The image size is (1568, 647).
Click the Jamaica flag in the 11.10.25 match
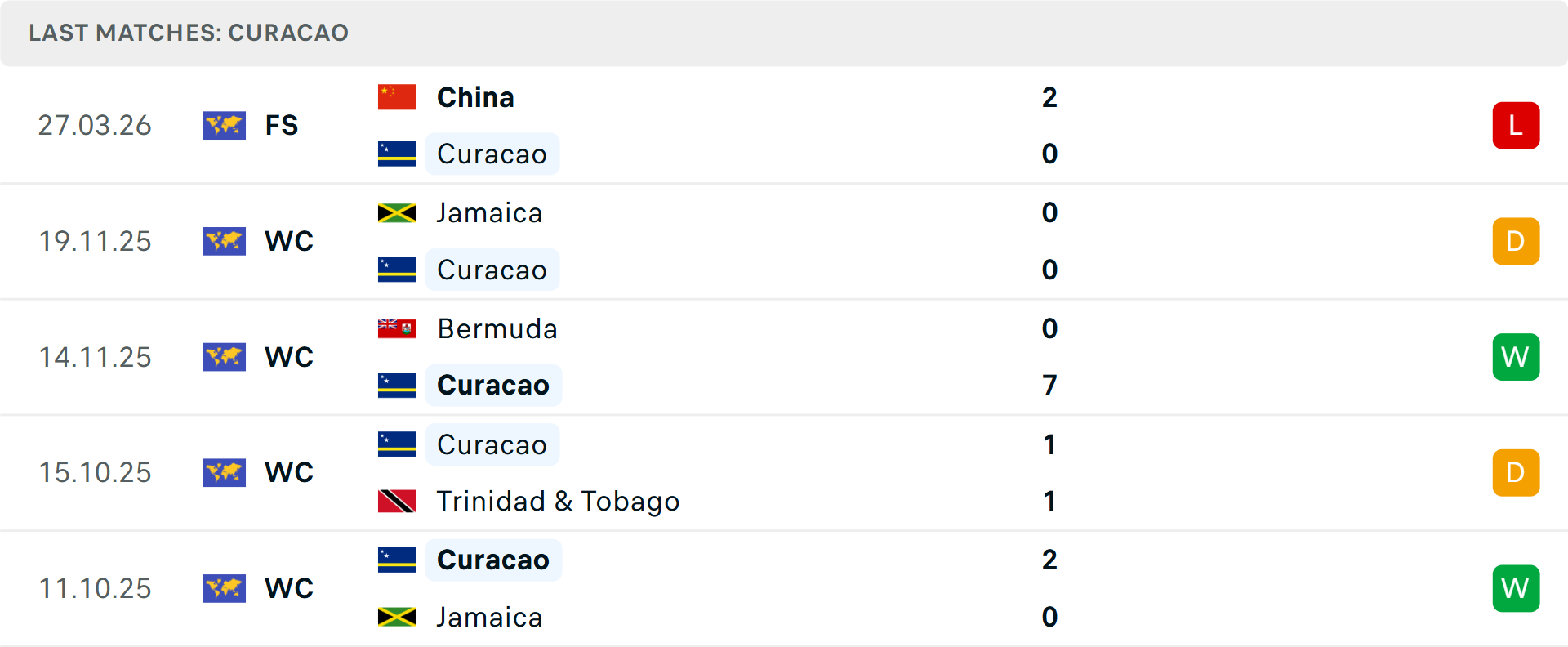pos(397,617)
